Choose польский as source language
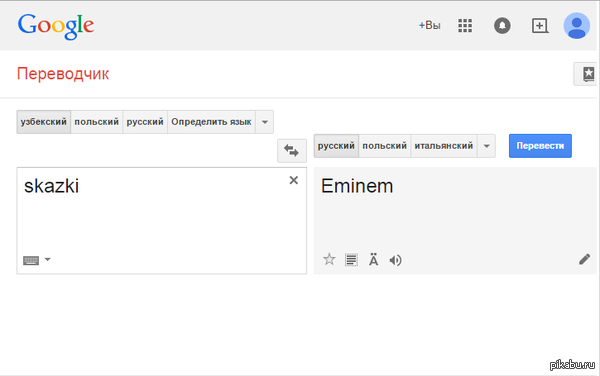The height and width of the screenshot is (376, 600). click(x=96, y=122)
